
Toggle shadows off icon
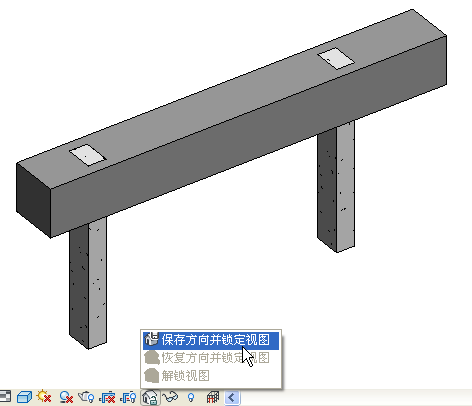pos(66,397)
